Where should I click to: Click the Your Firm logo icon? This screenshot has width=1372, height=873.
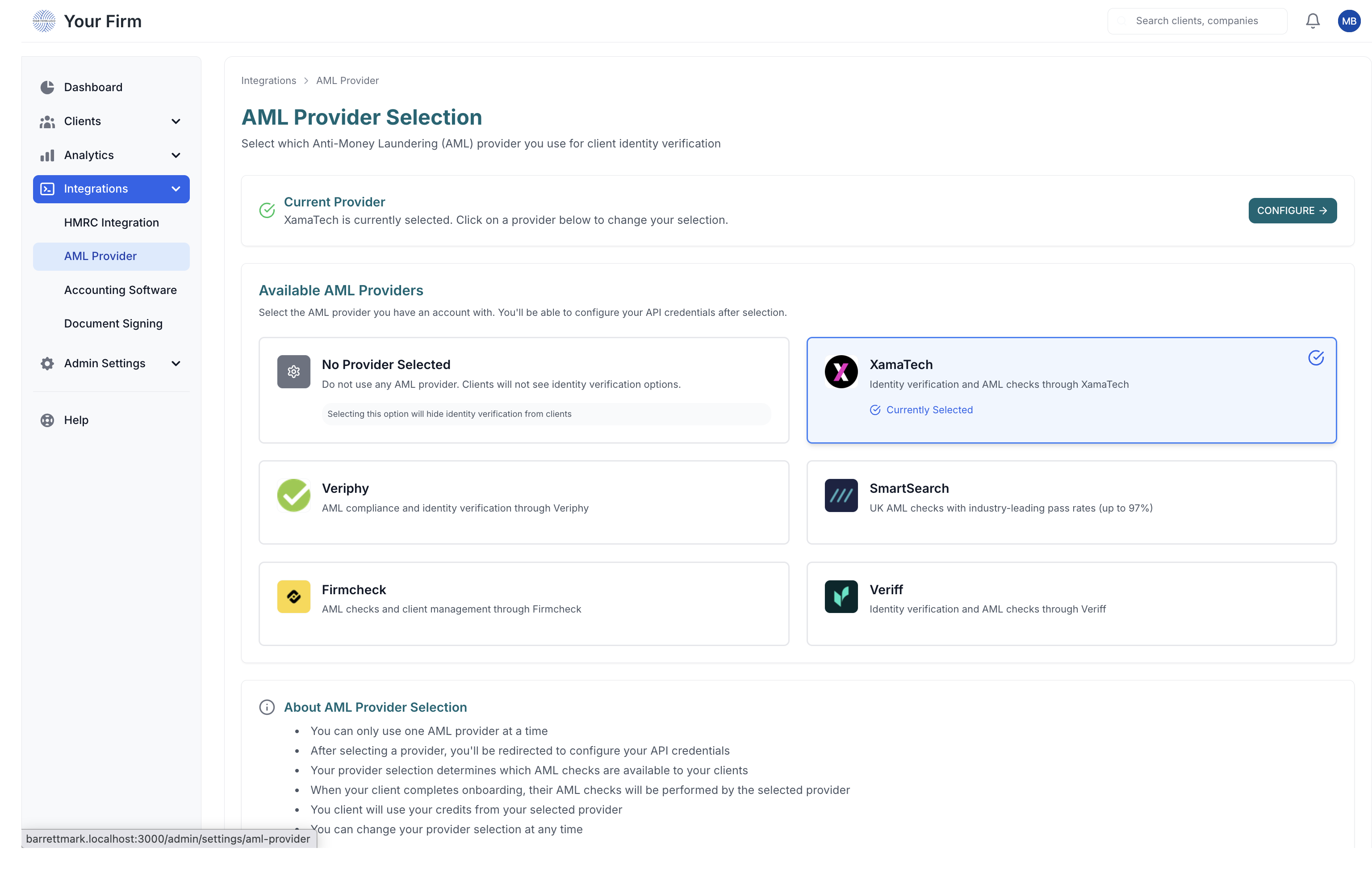click(x=44, y=21)
